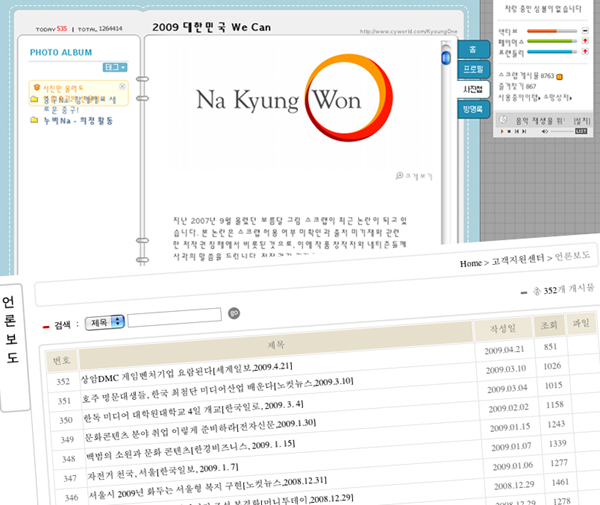
Task: Stop the music player playback
Action: [509, 131]
